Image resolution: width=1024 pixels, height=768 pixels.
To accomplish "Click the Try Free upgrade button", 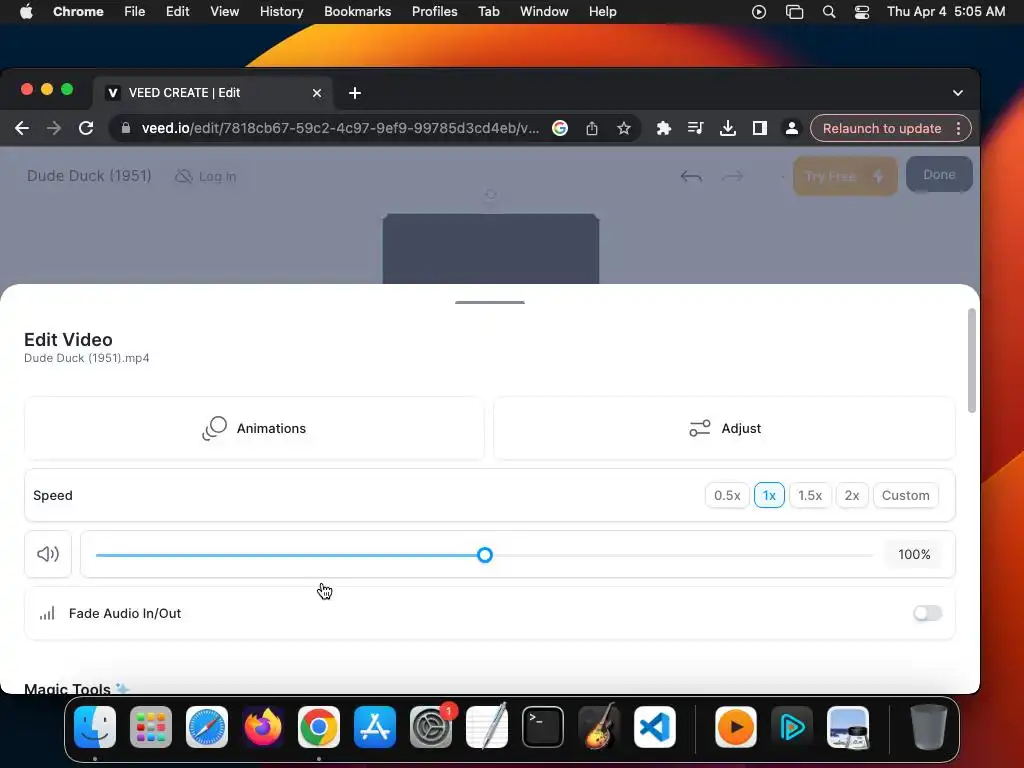I will (845, 176).
